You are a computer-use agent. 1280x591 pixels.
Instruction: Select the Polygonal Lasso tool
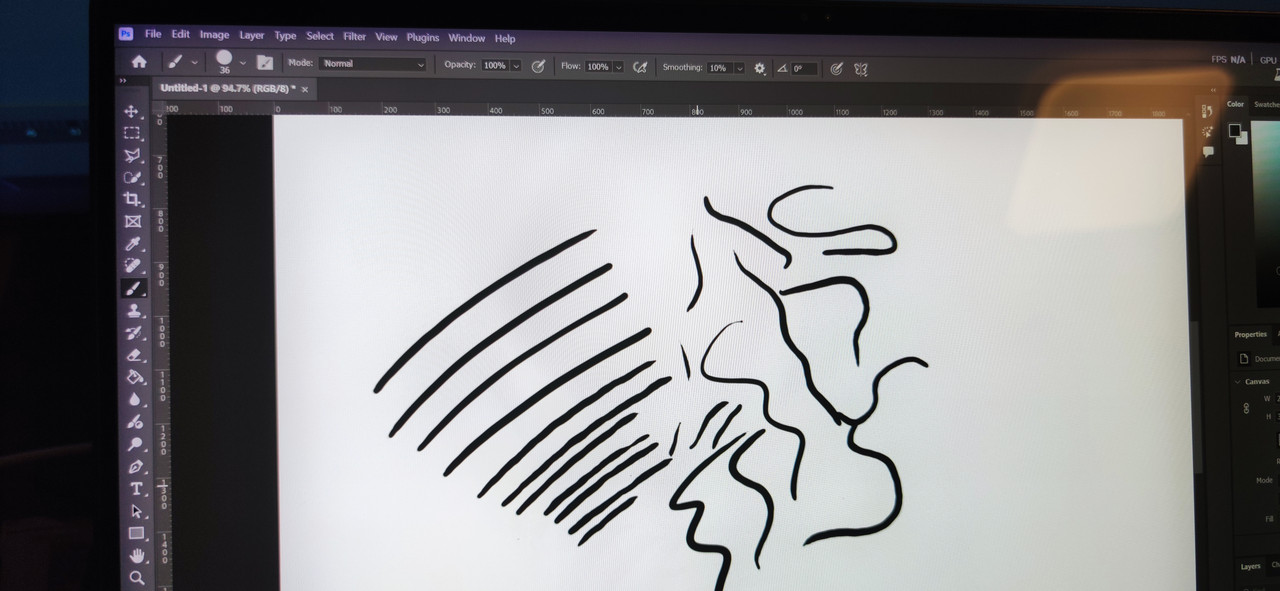click(132, 155)
